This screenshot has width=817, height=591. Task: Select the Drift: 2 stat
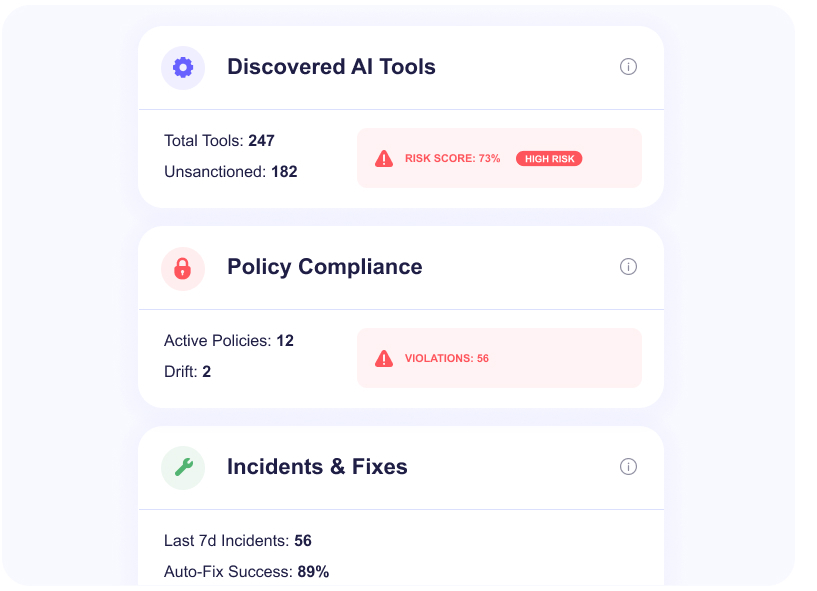pos(187,372)
